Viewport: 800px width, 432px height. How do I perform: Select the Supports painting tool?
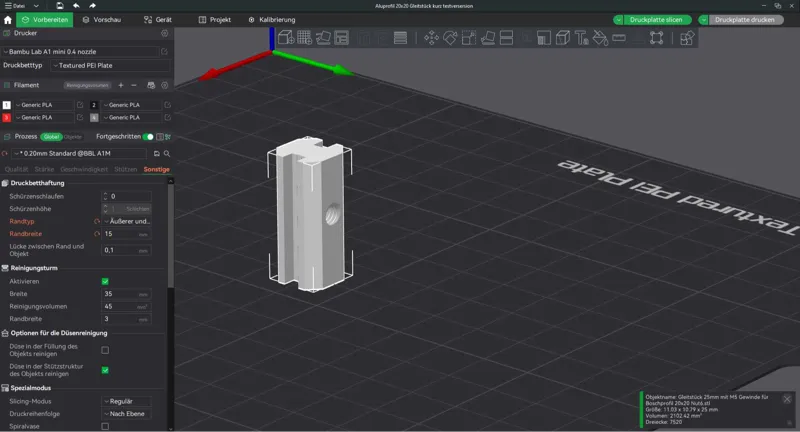pyautogui.click(x=544, y=38)
